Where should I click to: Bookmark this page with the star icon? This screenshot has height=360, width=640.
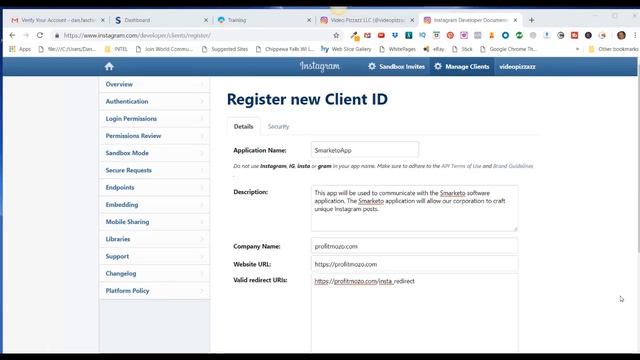click(x=336, y=36)
